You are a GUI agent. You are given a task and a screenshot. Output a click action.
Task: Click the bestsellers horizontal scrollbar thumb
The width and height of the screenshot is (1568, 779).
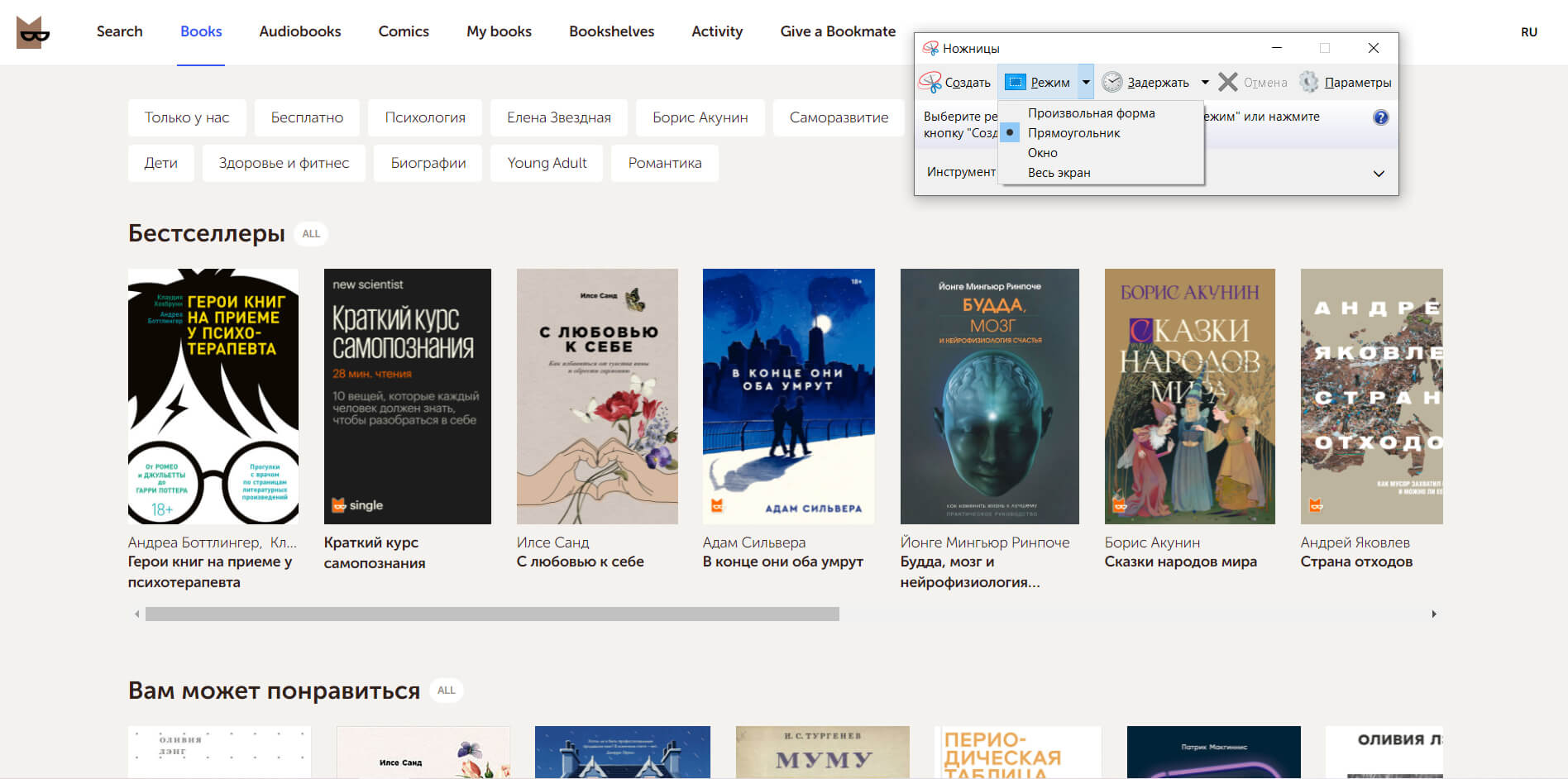pyautogui.click(x=492, y=614)
